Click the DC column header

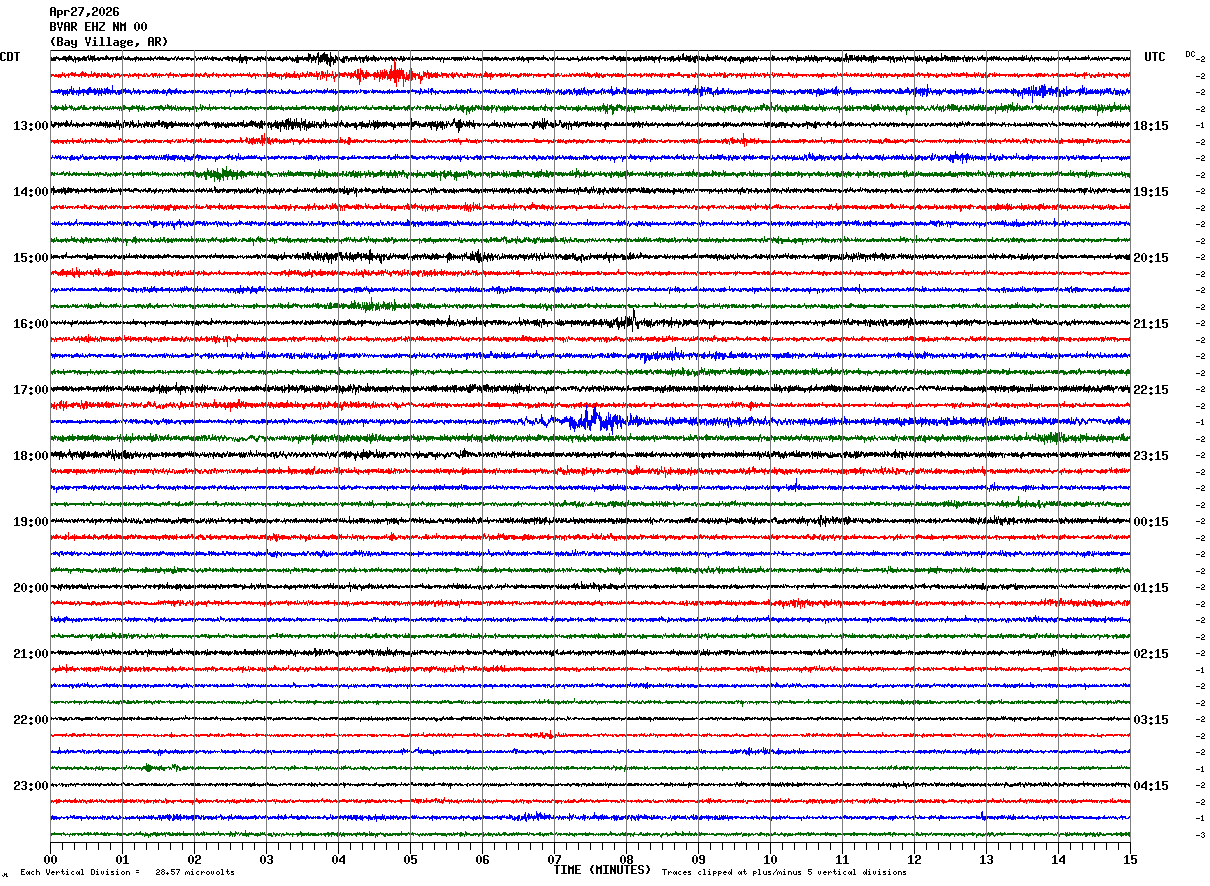(1190, 54)
